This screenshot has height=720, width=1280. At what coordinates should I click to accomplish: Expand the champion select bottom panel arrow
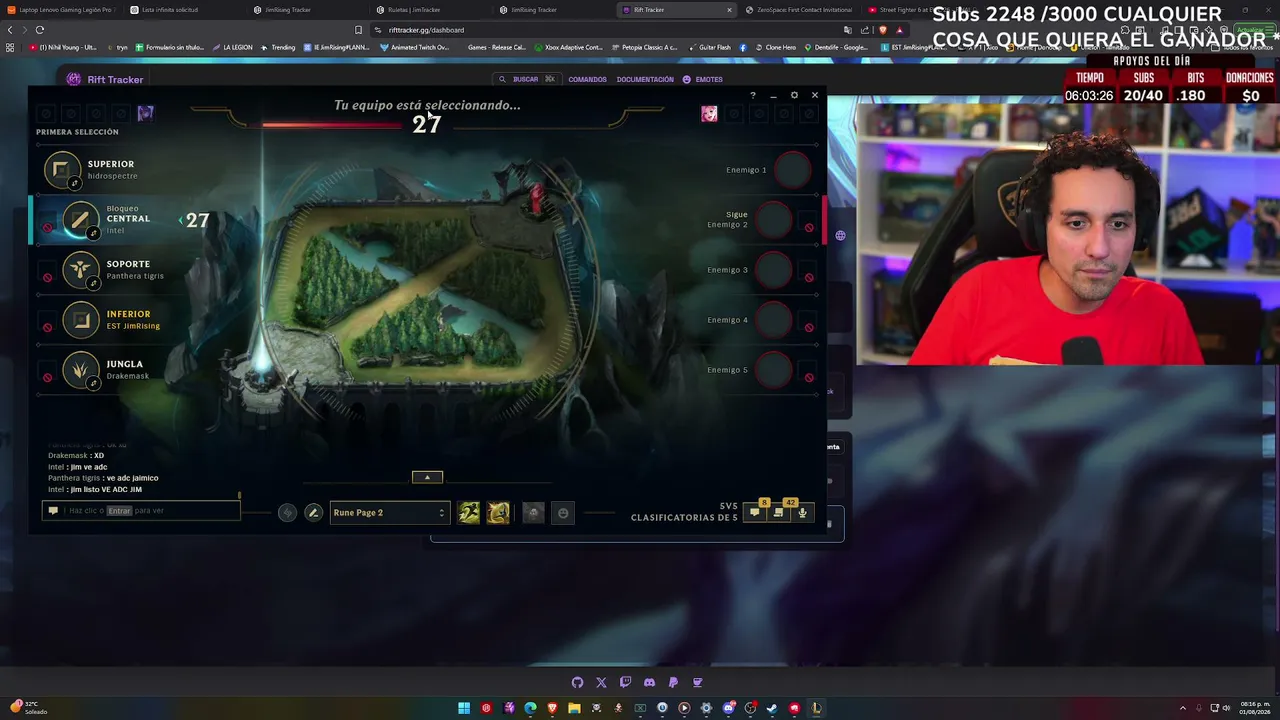pos(427,477)
